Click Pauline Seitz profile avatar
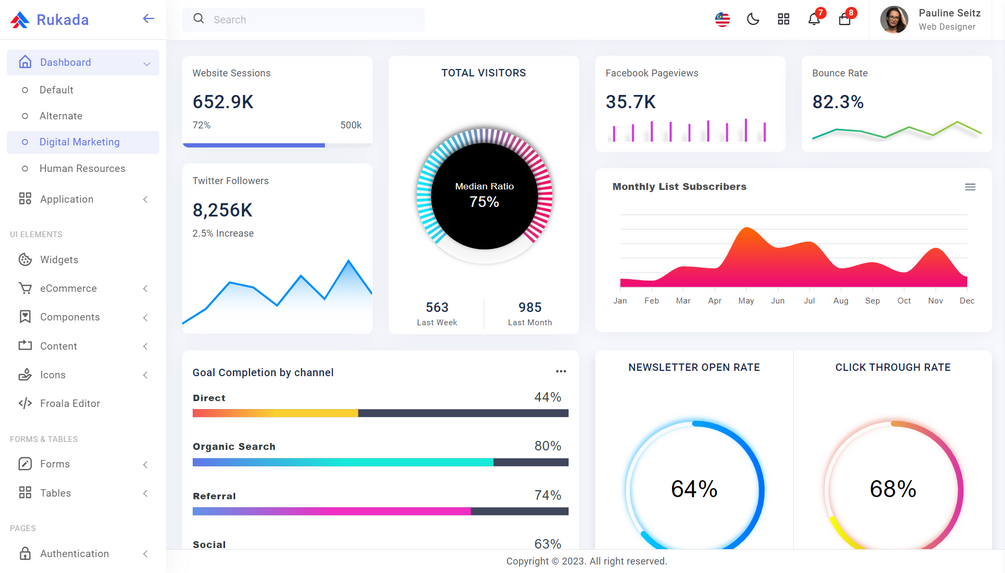Screen dimensions: 1005x573 click(x=894, y=20)
